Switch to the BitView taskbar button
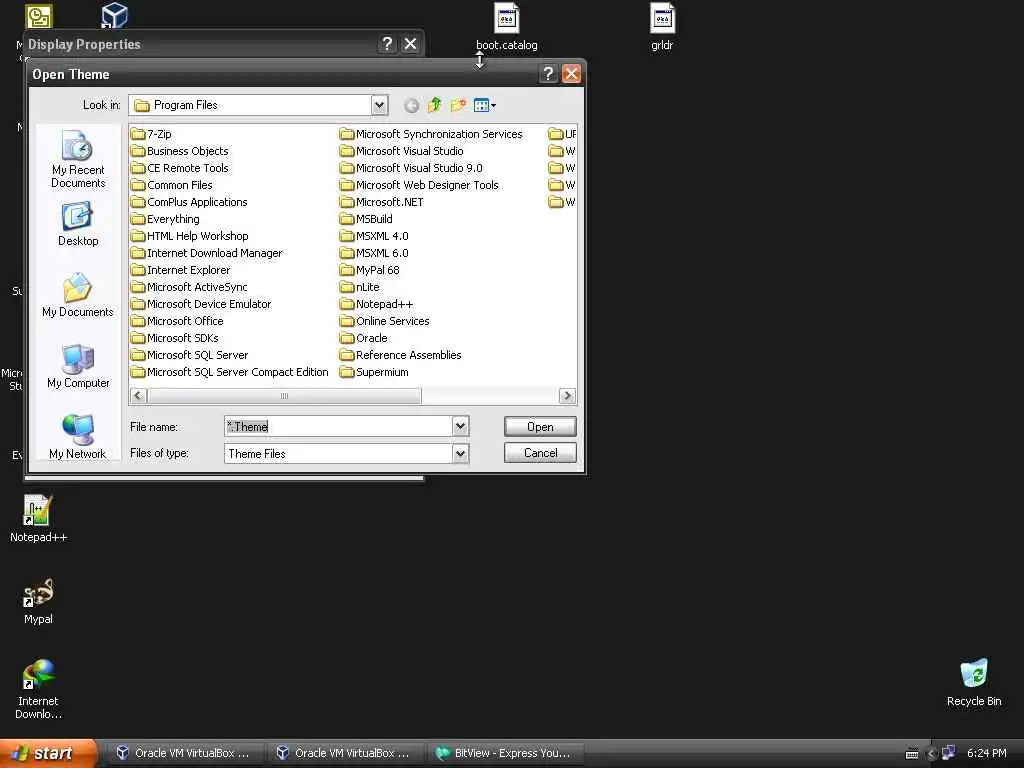The height and width of the screenshot is (768, 1024). (x=505, y=753)
